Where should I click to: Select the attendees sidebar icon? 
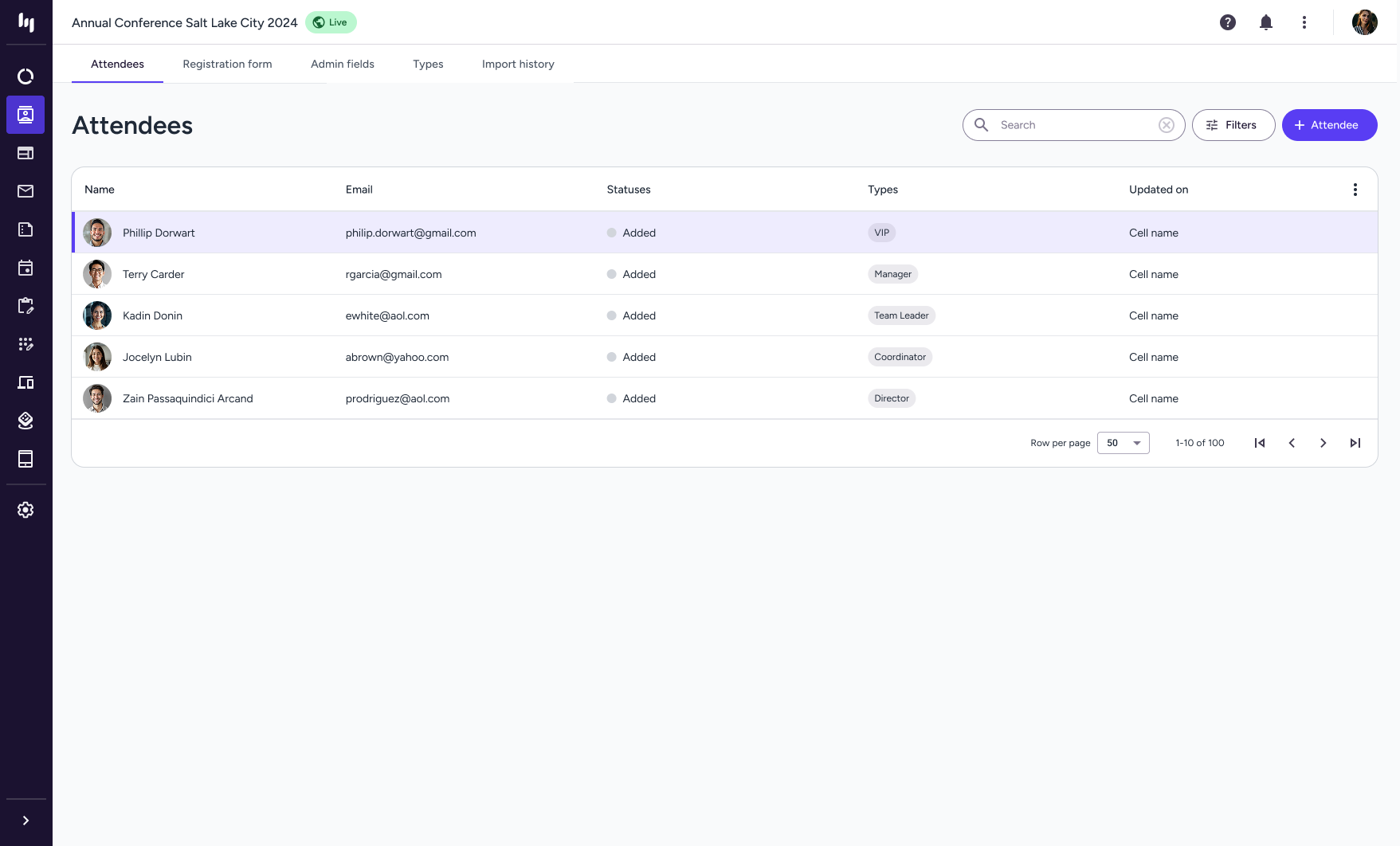tap(25, 115)
